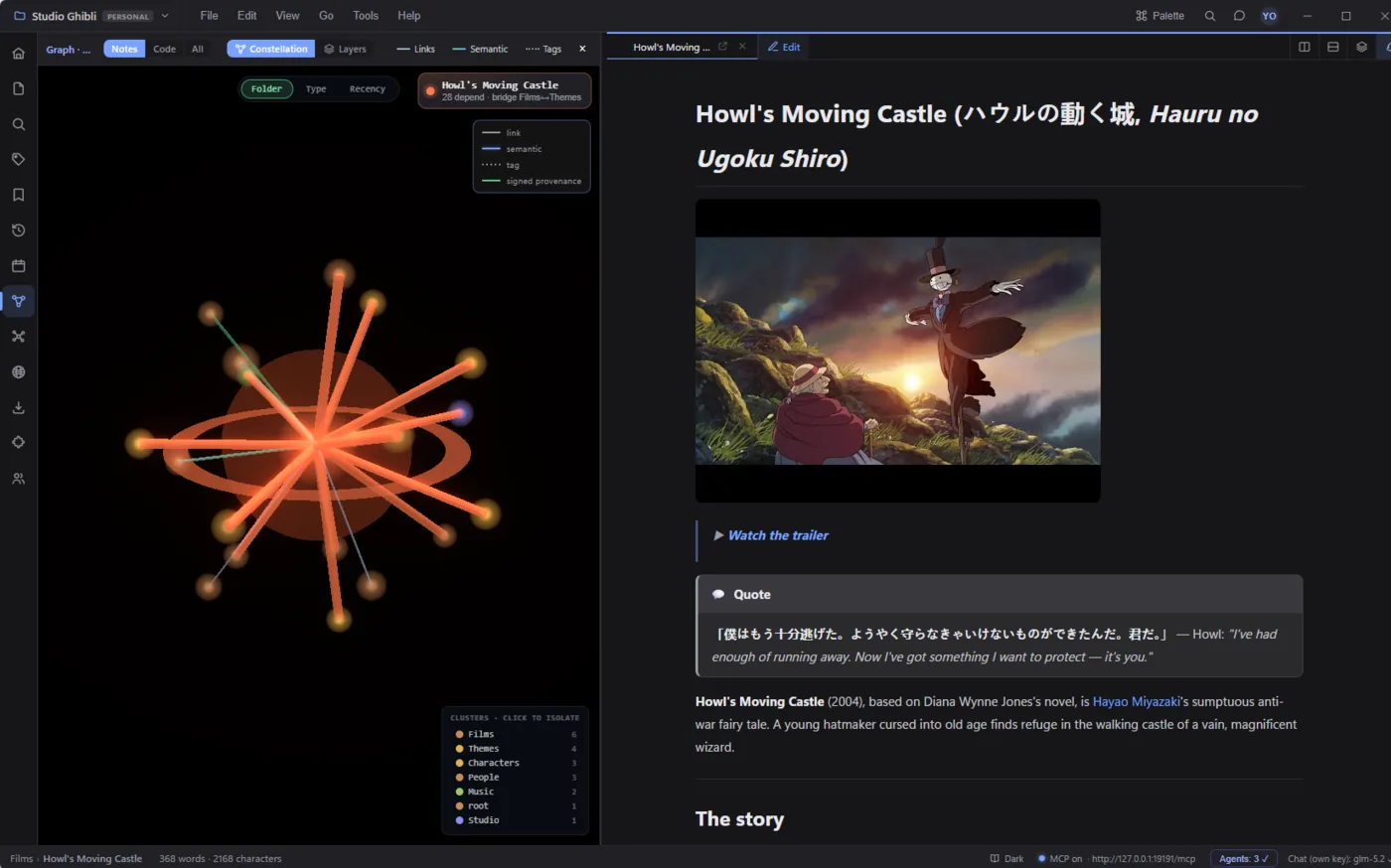The height and width of the screenshot is (868, 1391).
Task: Click the MCP on status indicator
Action: [1059, 859]
